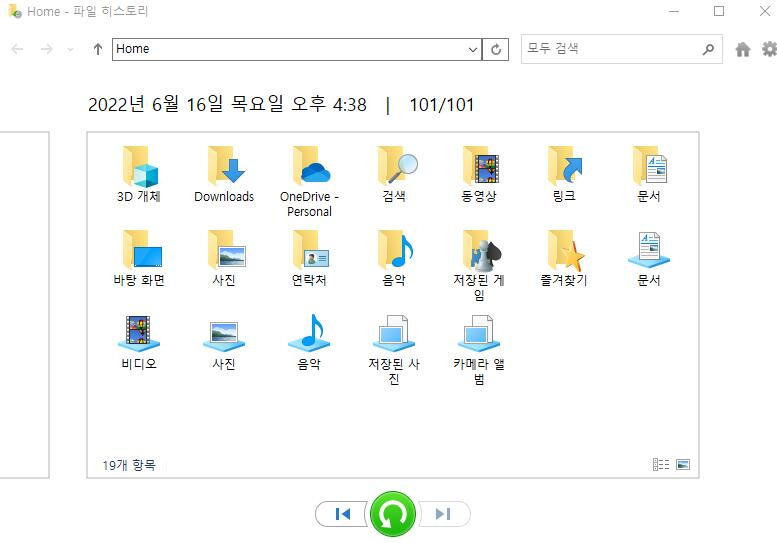Open the recent locations dropdown arrow
Image resolution: width=777 pixels, height=543 pixels.
point(70,49)
